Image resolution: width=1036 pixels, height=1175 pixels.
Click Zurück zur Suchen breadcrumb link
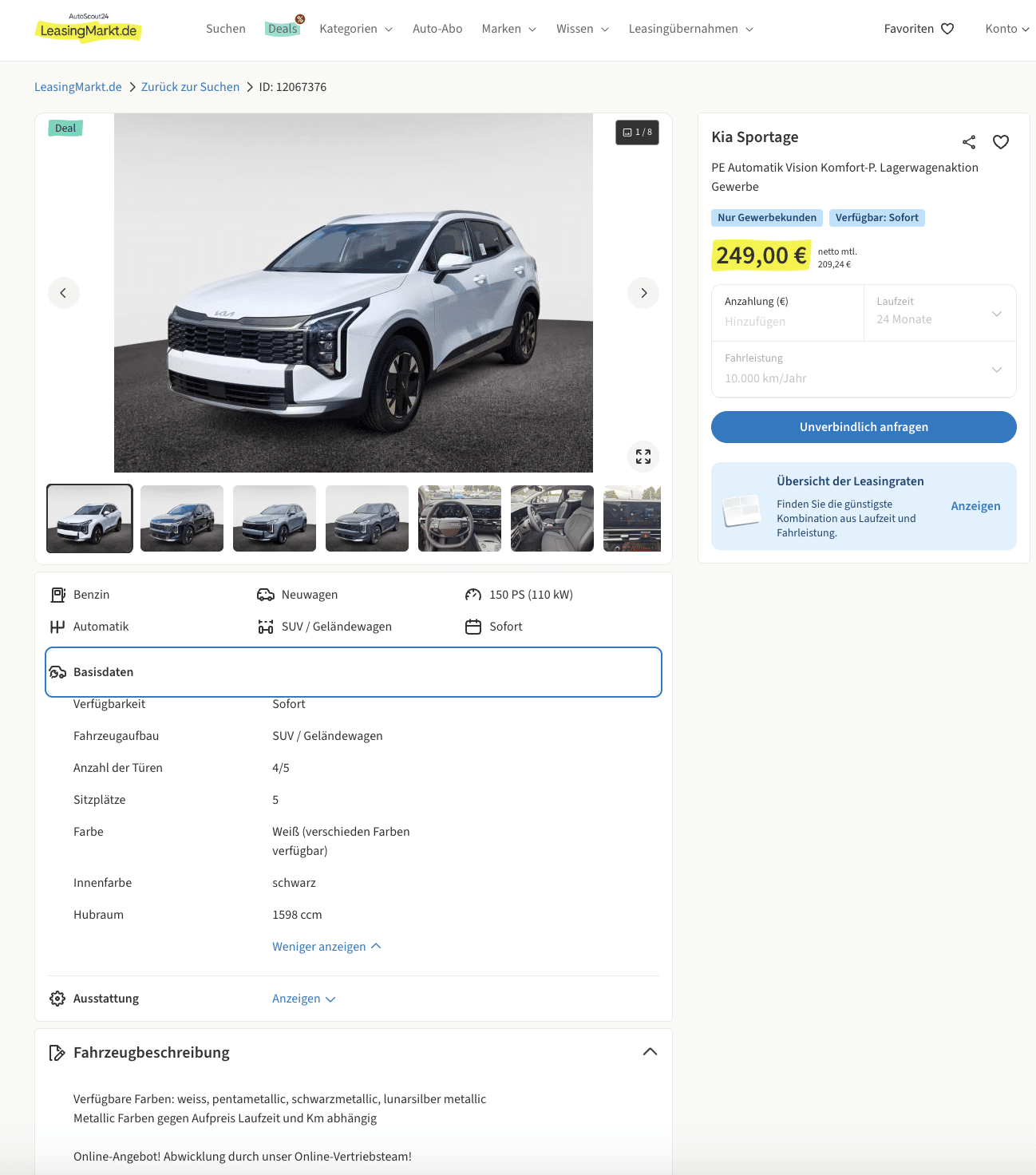[x=190, y=87]
